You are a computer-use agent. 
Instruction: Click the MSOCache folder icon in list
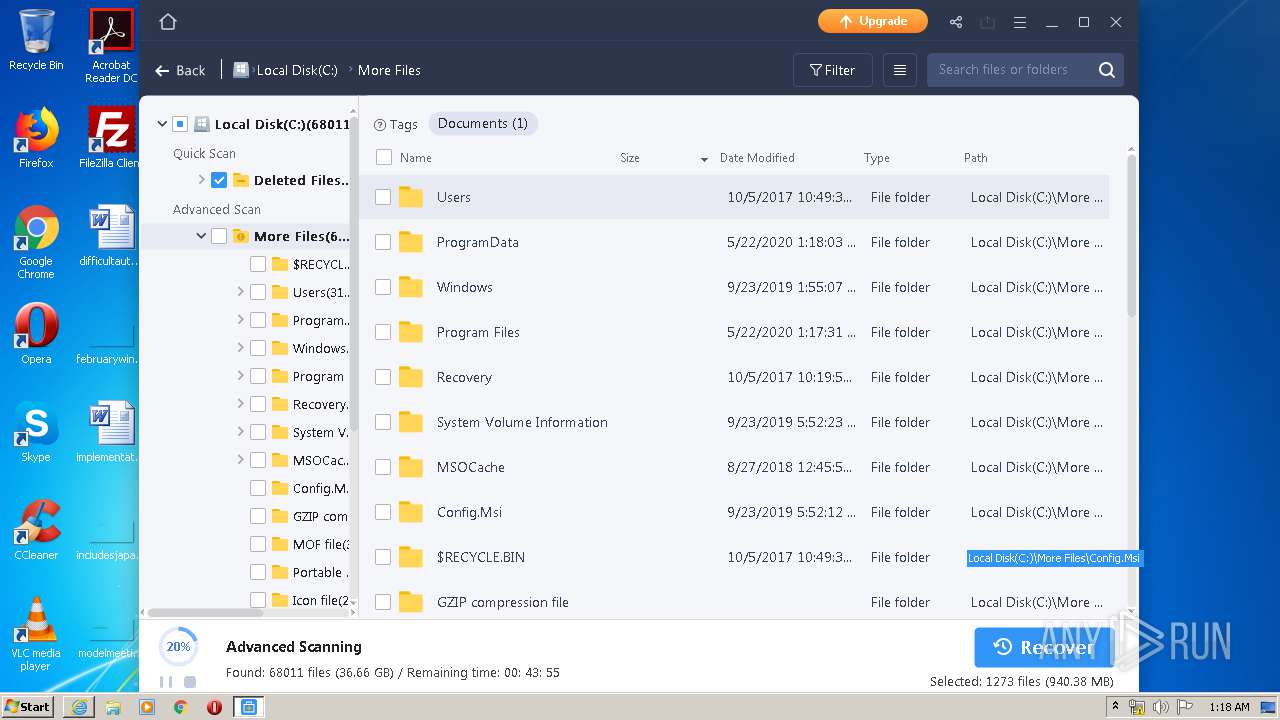click(411, 467)
